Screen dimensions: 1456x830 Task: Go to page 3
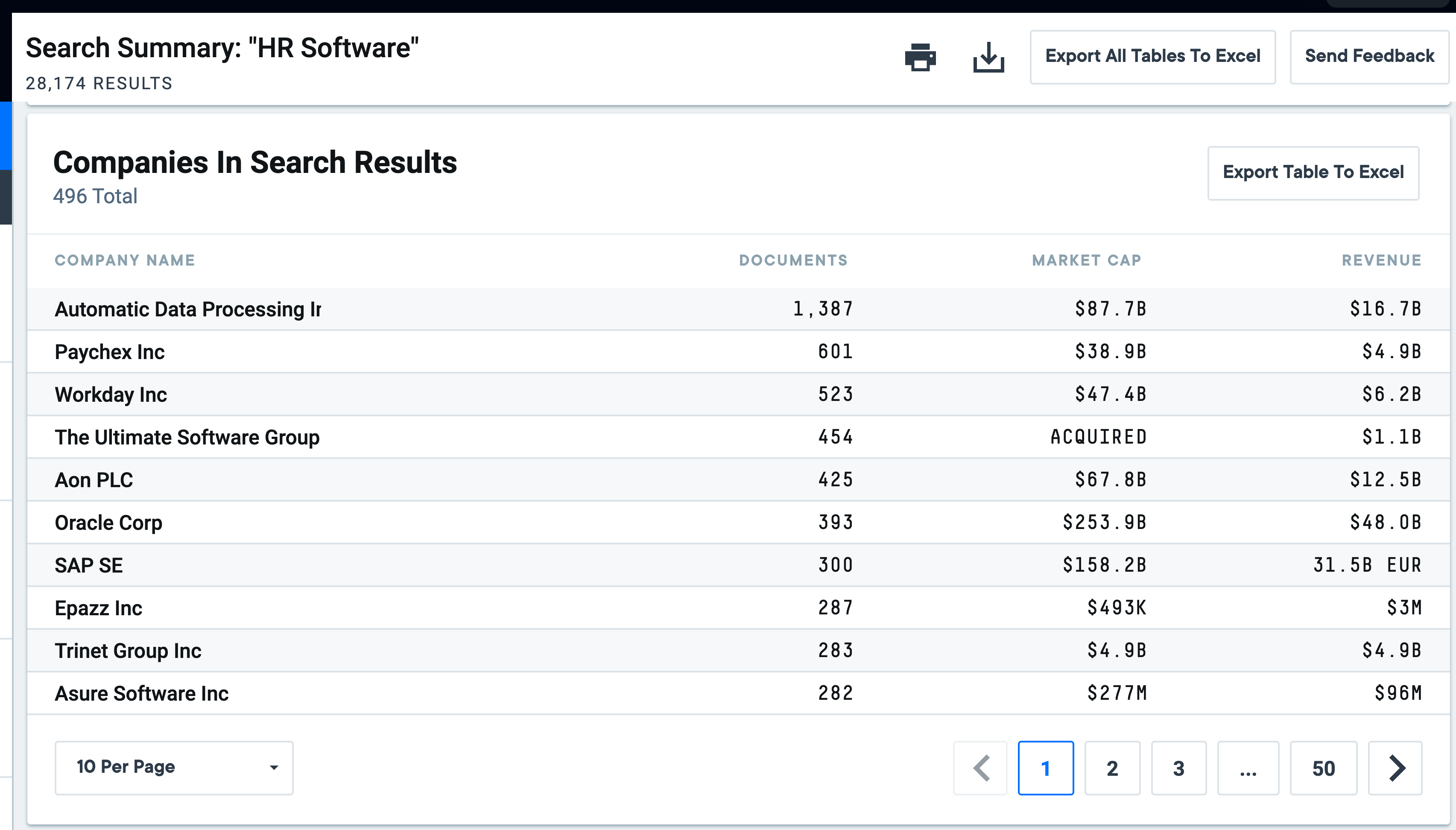[1179, 768]
